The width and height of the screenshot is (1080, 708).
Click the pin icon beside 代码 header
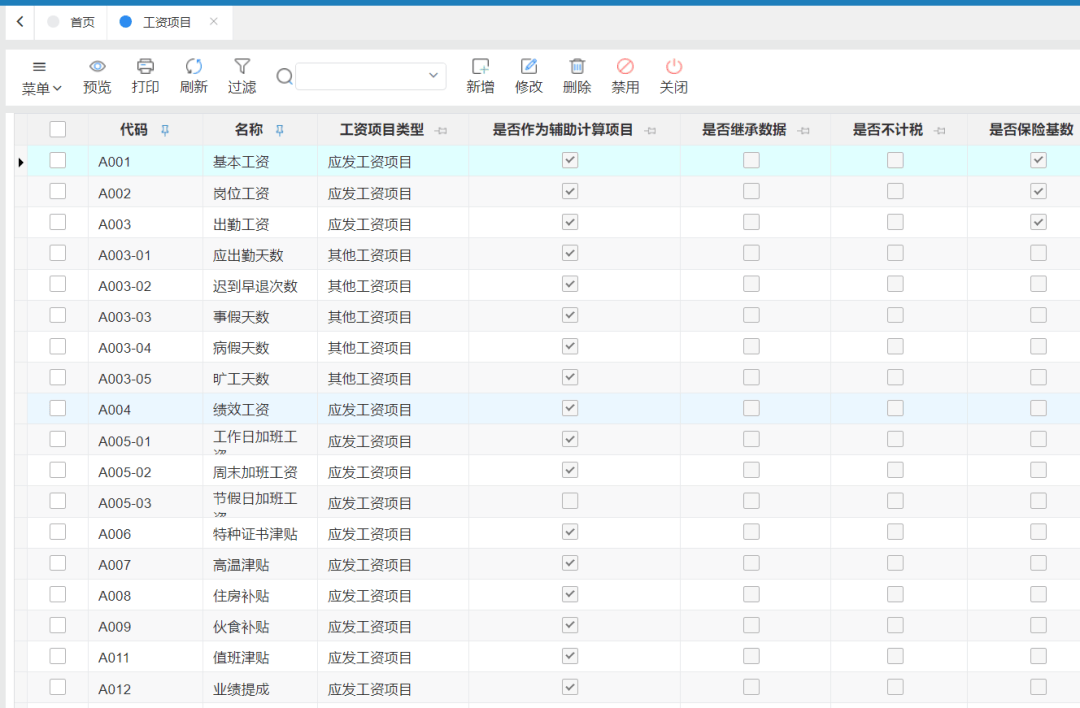[165, 130]
